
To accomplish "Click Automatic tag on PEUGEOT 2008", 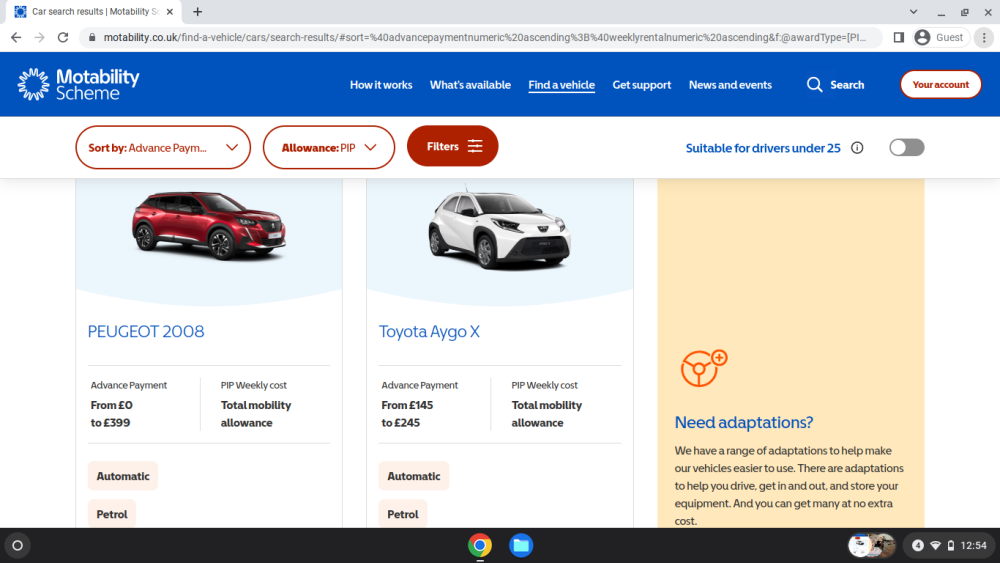I will click(x=123, y=476).
